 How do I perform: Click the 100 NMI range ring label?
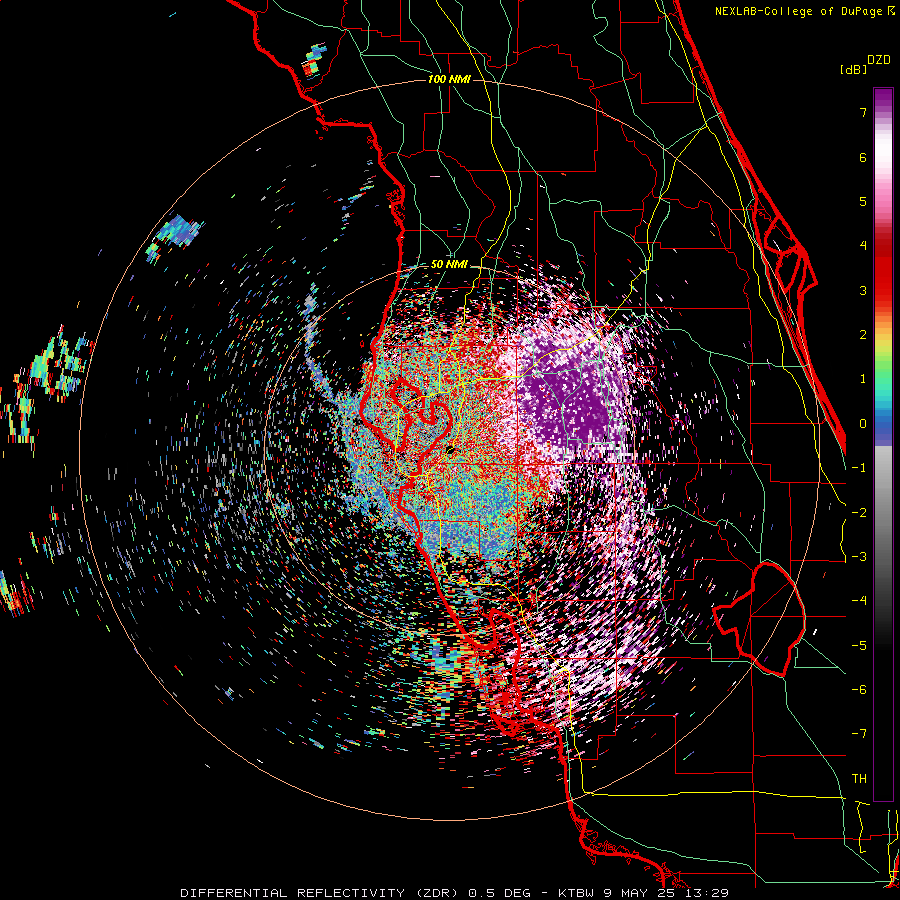449,79
